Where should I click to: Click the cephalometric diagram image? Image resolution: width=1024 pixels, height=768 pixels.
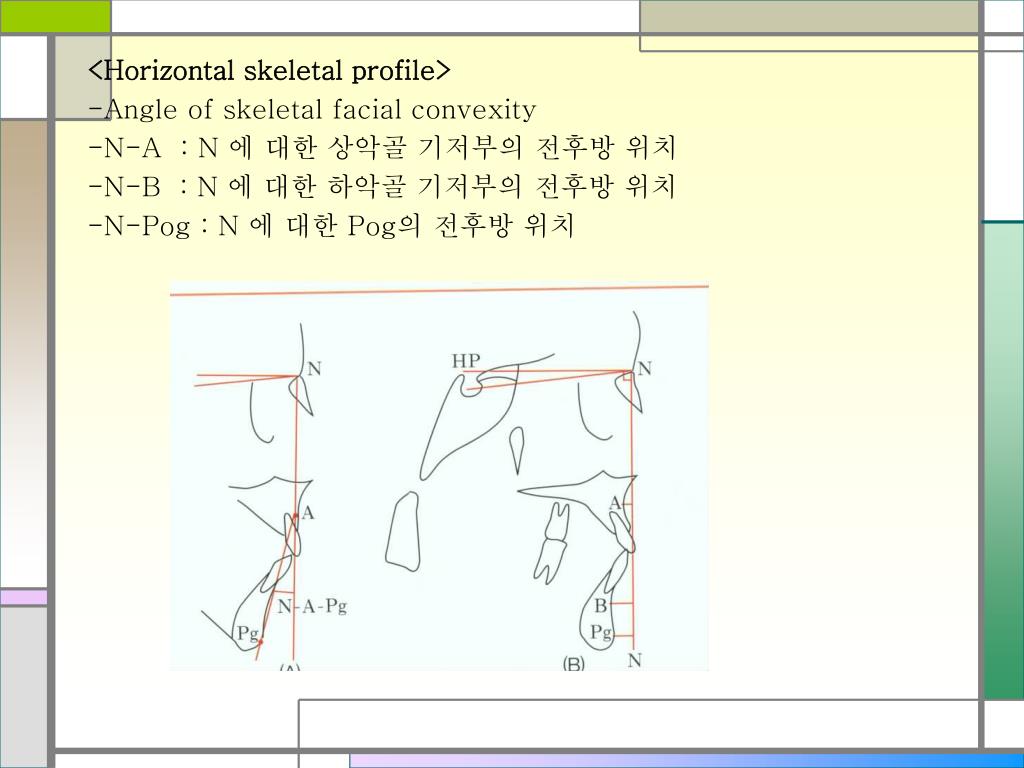[440, 476]
